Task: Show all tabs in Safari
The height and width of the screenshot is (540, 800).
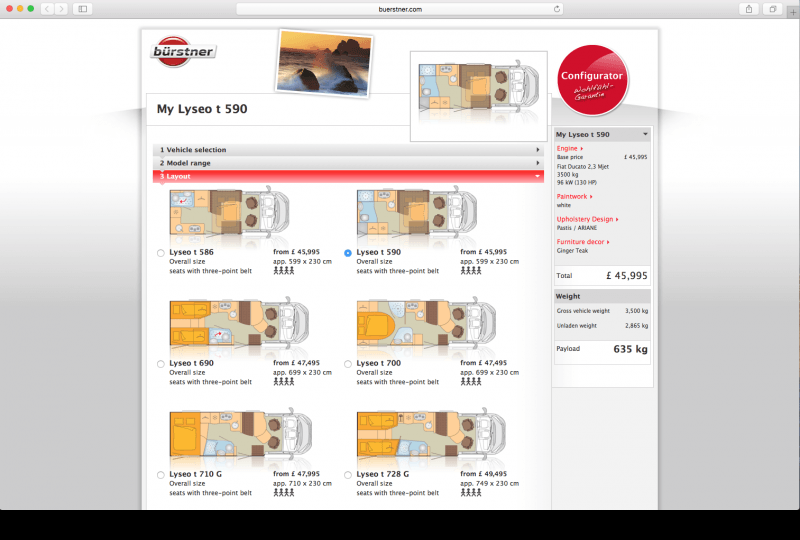Action: [772, 9]
